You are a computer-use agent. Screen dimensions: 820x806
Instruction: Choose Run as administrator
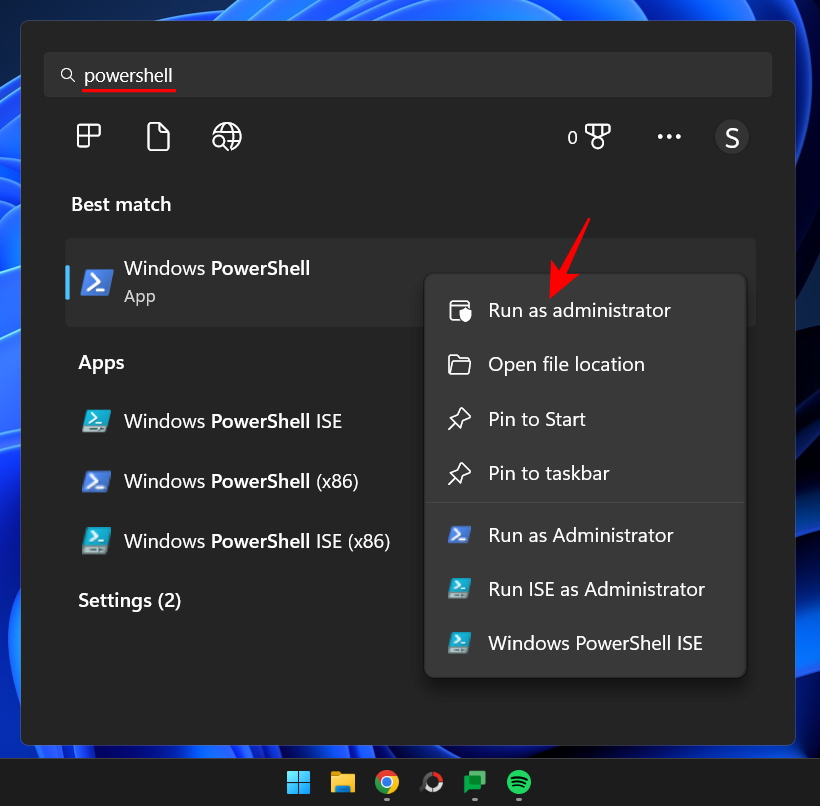578,310
